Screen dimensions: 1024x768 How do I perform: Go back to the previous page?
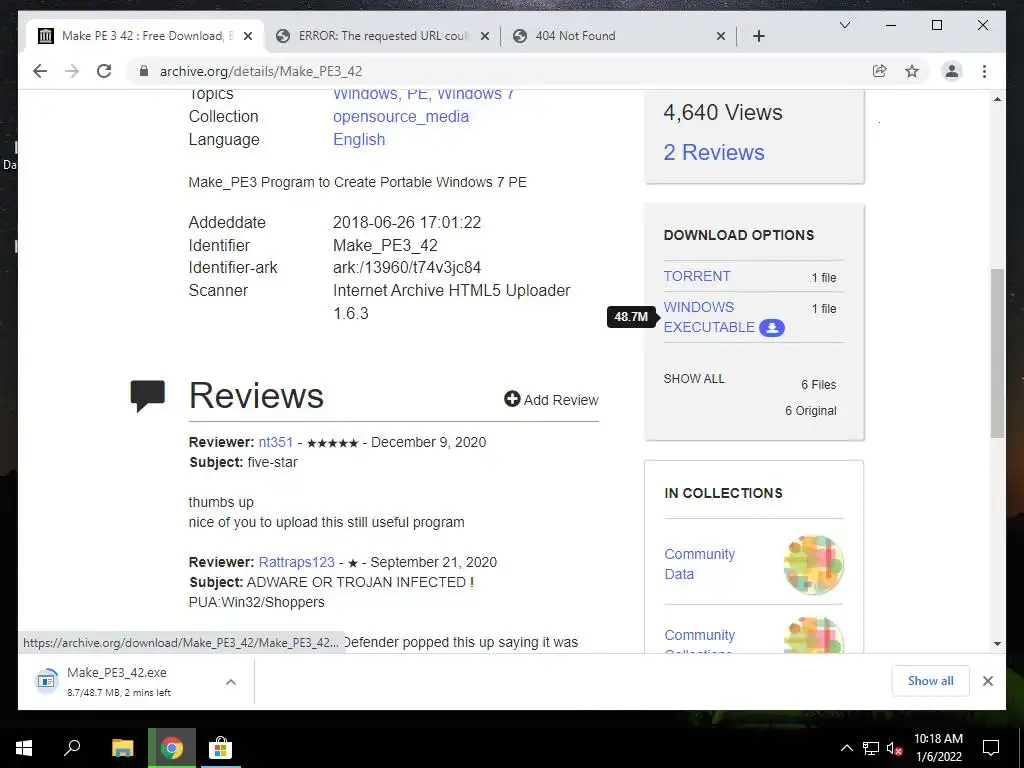click(x=40, y=71)
